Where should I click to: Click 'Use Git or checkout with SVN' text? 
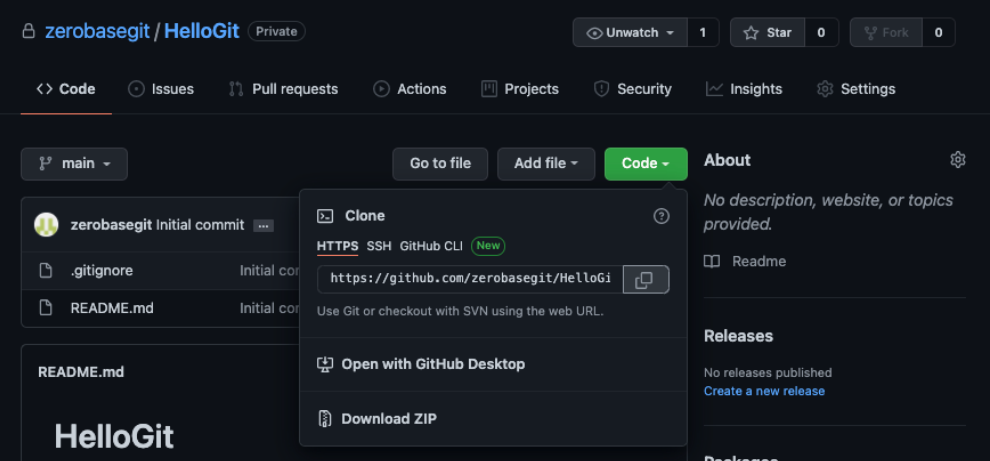pyautogui.click(x=460, y=311)
